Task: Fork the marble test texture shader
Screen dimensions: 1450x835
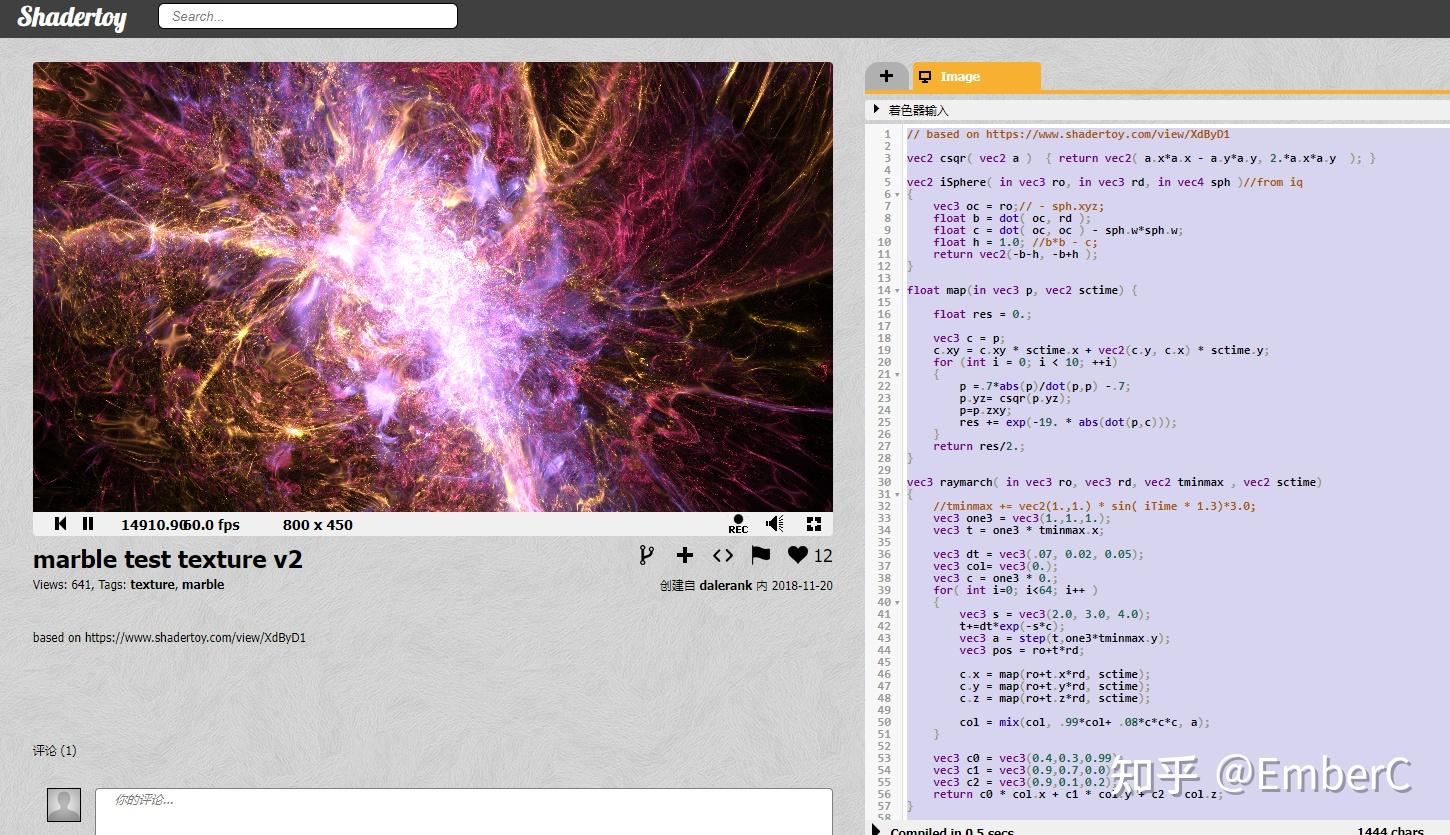Action: 647,555
